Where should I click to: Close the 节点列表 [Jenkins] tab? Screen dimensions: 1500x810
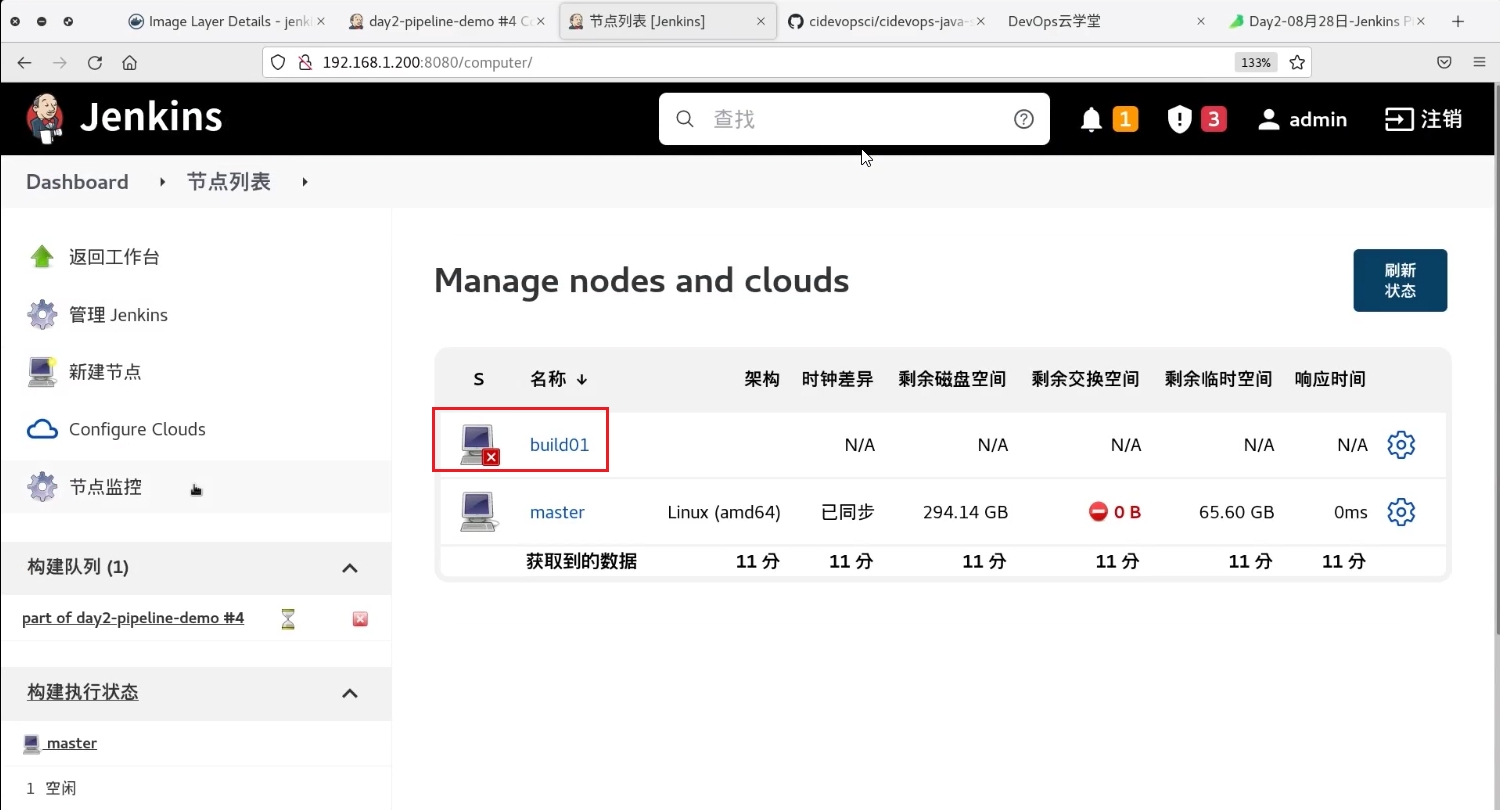coord(760,21)
